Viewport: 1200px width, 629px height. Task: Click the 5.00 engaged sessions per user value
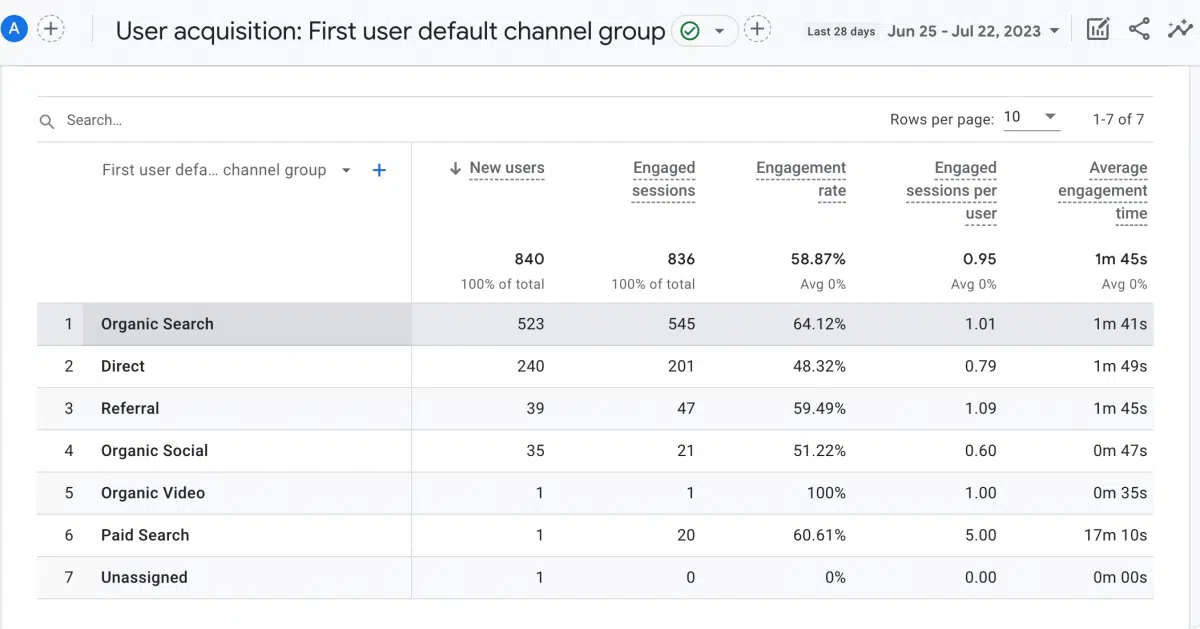[980, 535]
